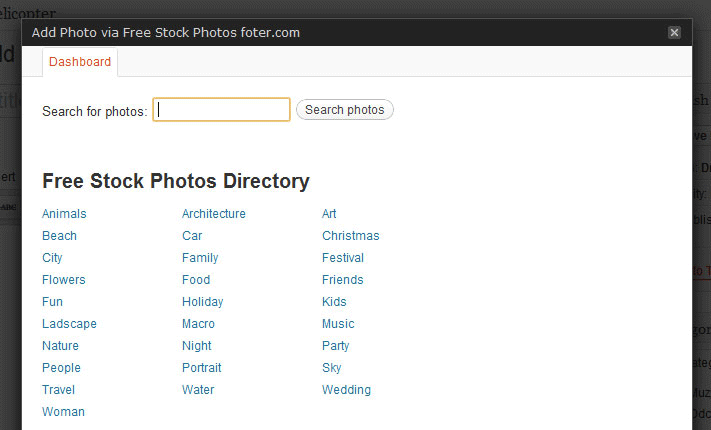Open the Food photos category

(196, 280)
